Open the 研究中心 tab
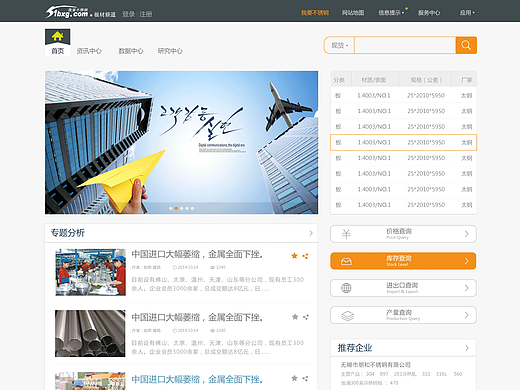Image resolution: width=520 pixels, height=390 pixels. [170, 51]
